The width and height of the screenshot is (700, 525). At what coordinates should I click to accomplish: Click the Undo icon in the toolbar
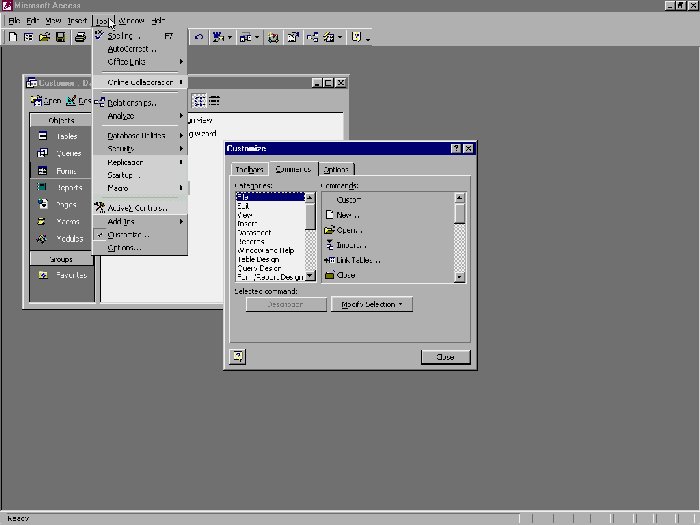pos(199,38)
